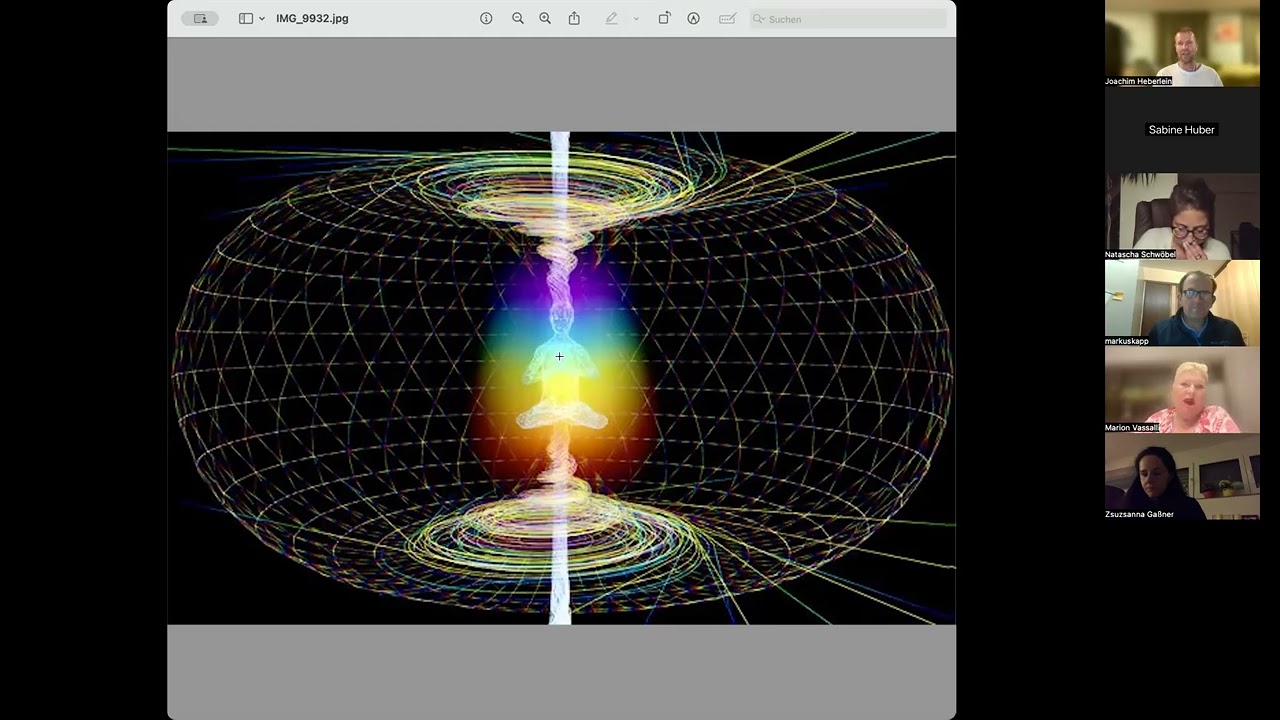Click the IMG_9932.jpg window title

click(312, 18)
